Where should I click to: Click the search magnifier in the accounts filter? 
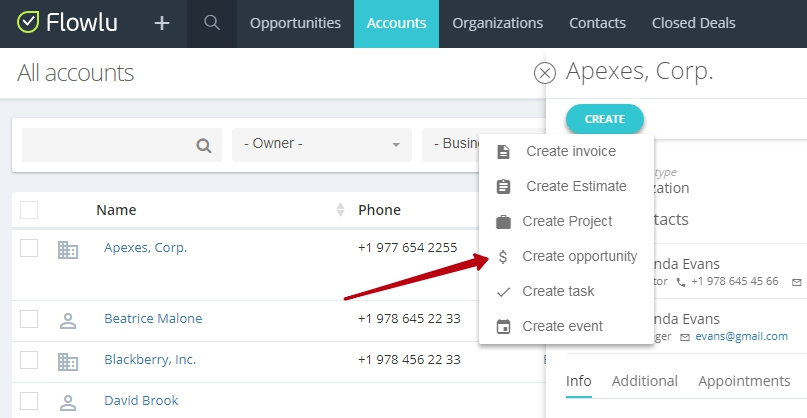coord(204,146)
